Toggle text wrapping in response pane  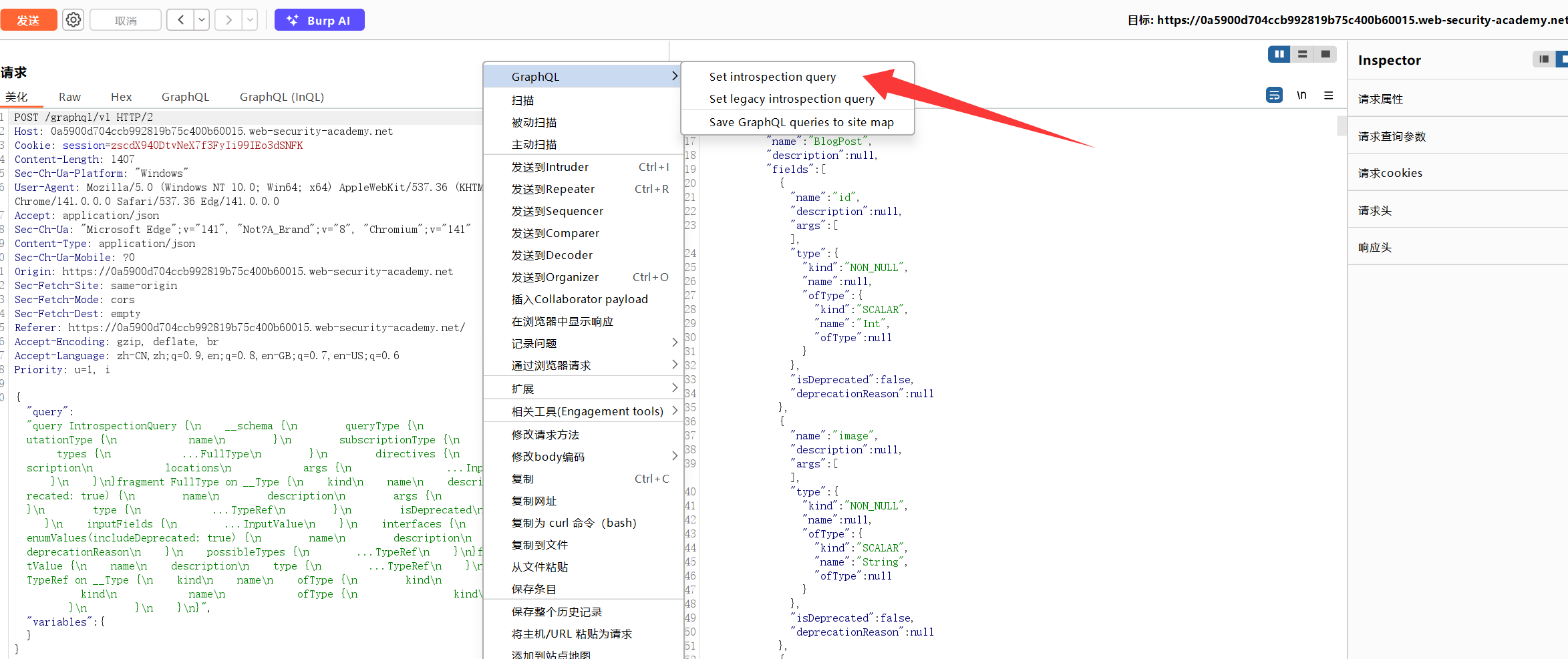click(1274, 95)
